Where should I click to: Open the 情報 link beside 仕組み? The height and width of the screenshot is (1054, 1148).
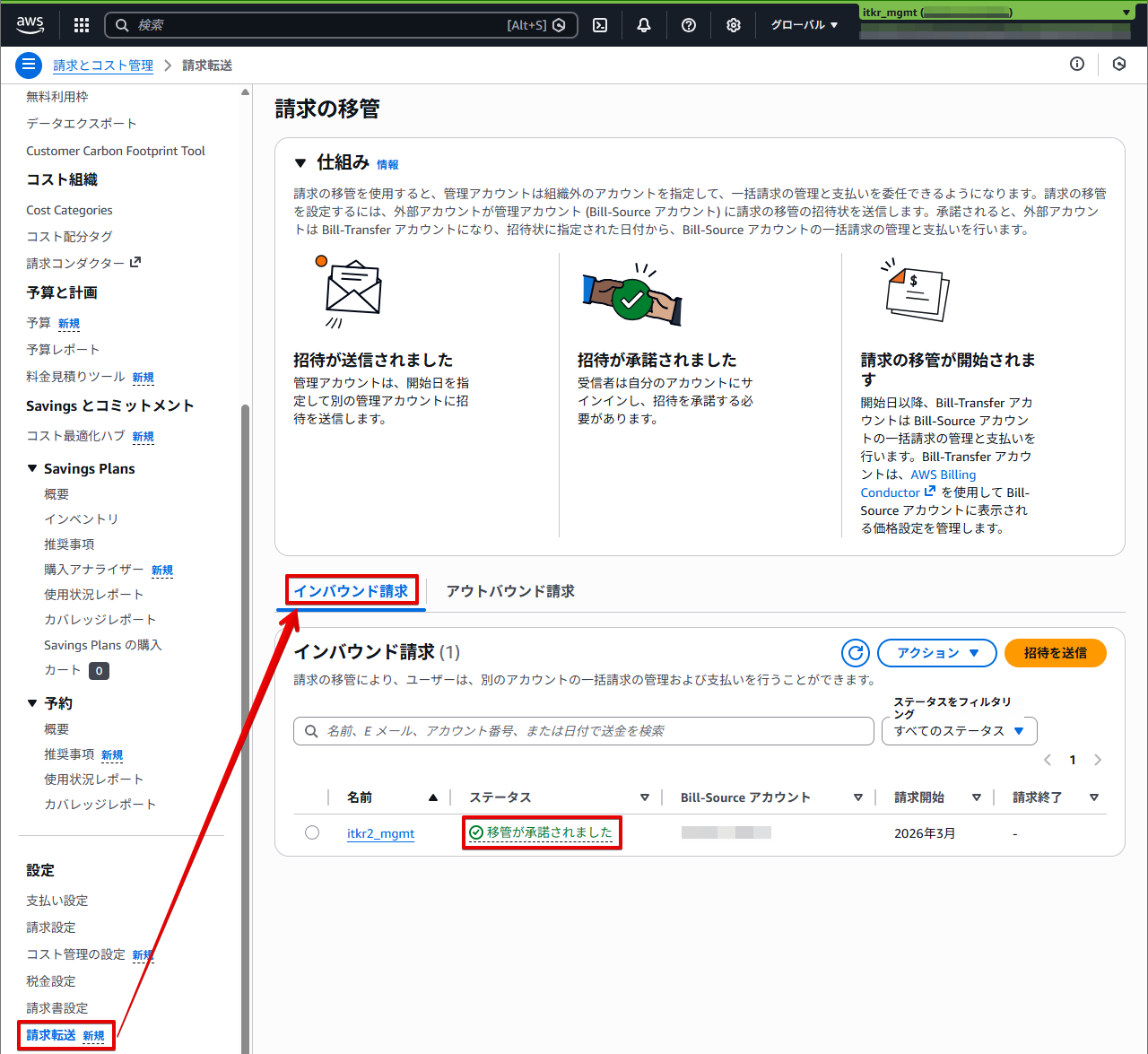[x=387, y=165]
